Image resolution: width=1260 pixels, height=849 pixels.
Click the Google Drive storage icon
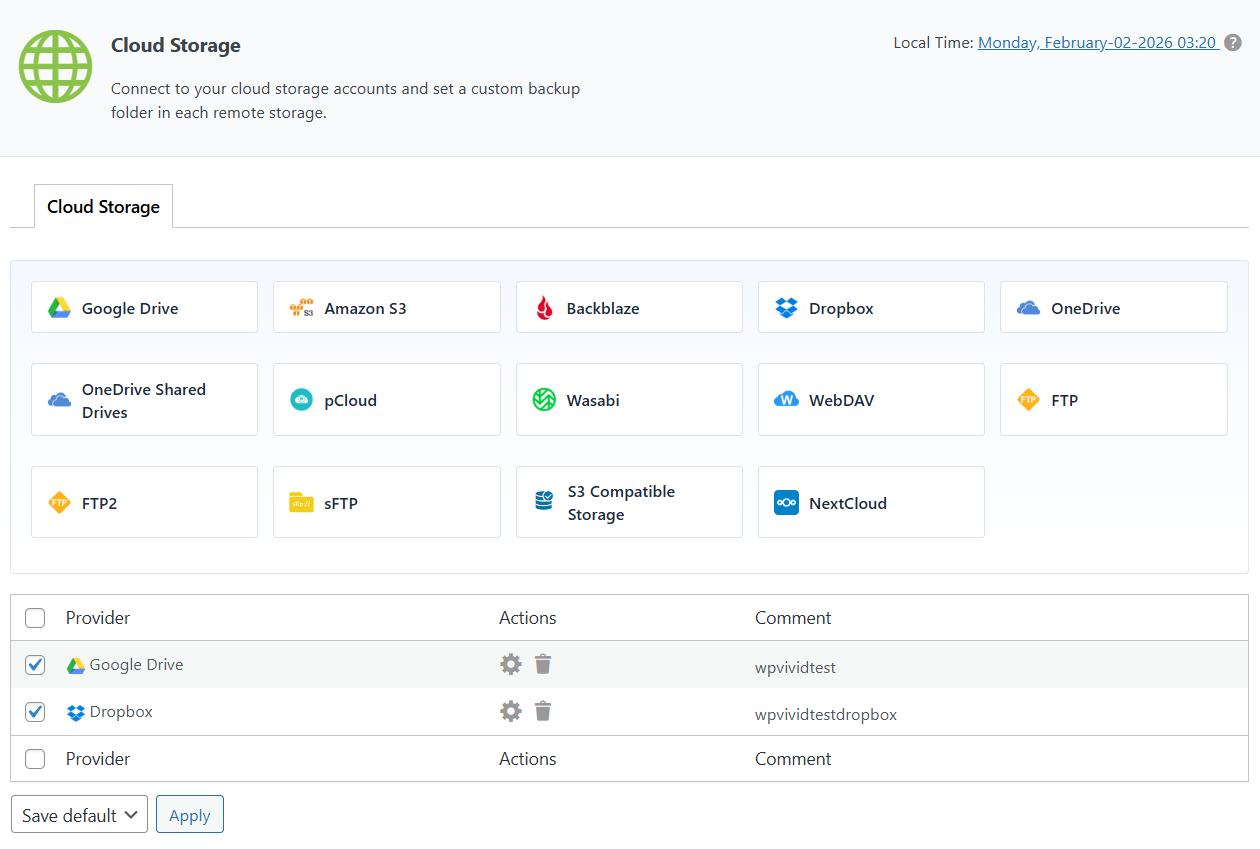click(x=59, y=308)
